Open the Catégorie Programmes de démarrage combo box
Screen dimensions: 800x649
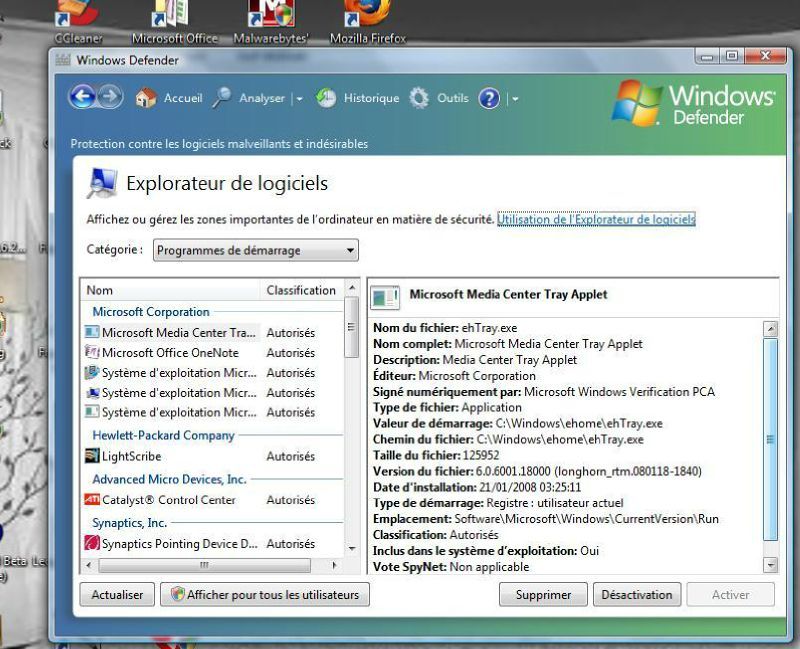coord(256,251)
